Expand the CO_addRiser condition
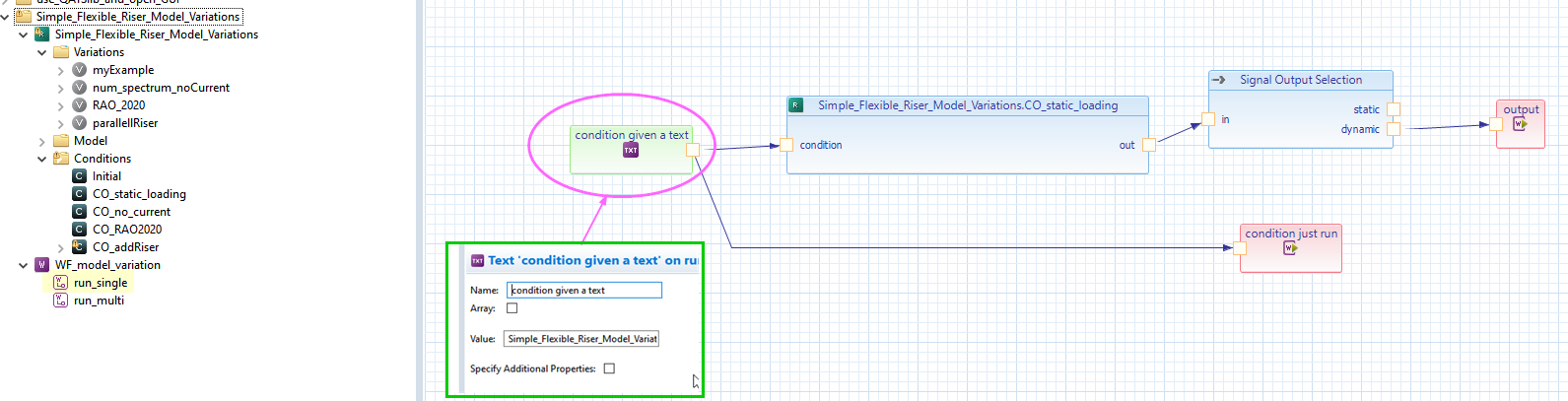The image size is (1568, 401). pyautogui.click(x=61, y=247)
